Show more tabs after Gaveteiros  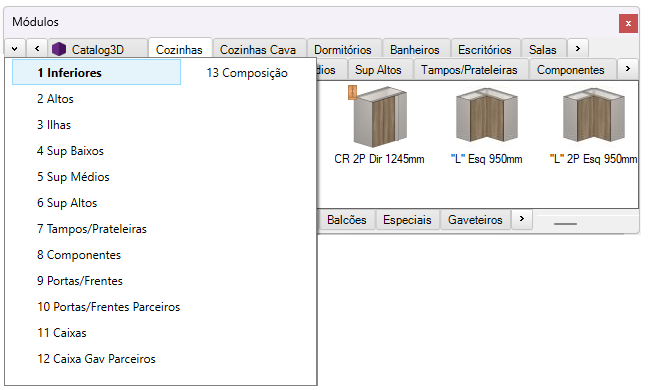click(x=522, y=219)
